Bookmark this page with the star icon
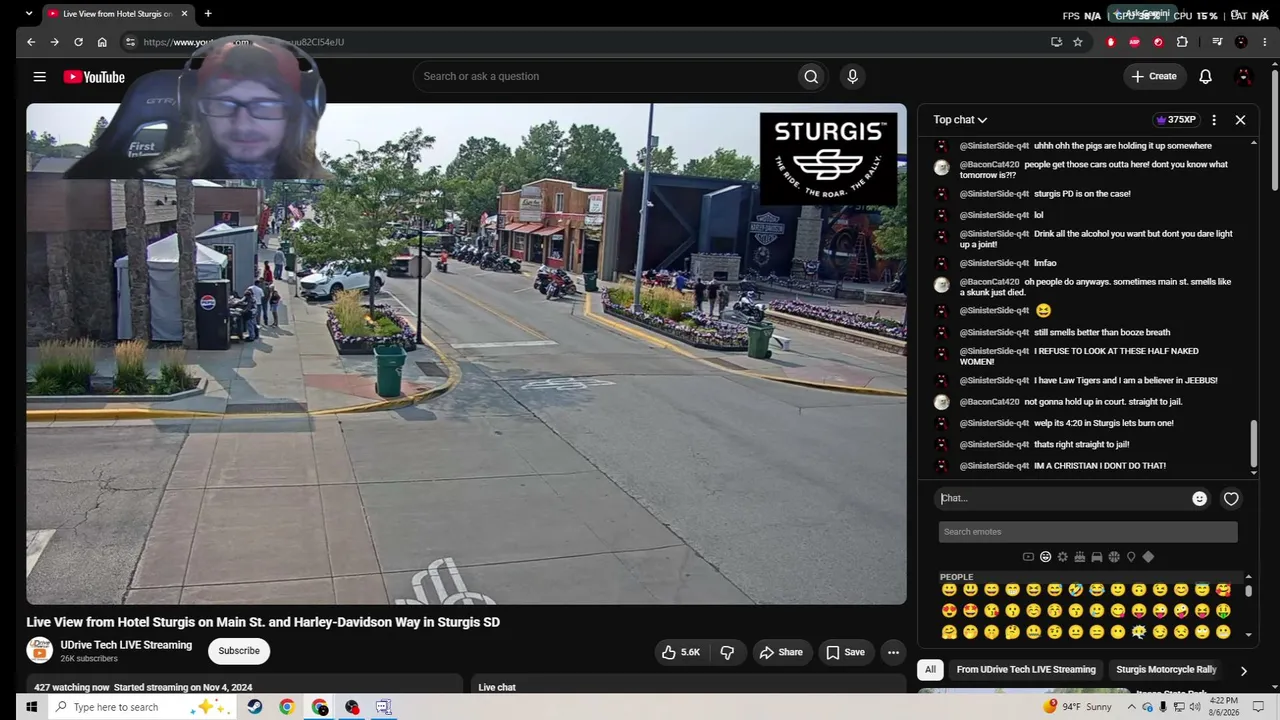The image size is (1280, 720). click(1078, 42)
